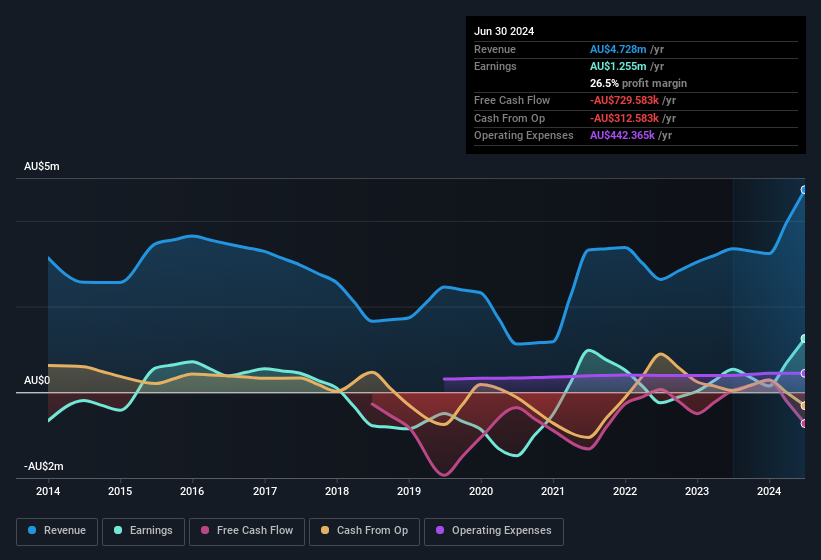
Task: Click the Revenue endpoint marker on chart
Action: coord(804,189)
